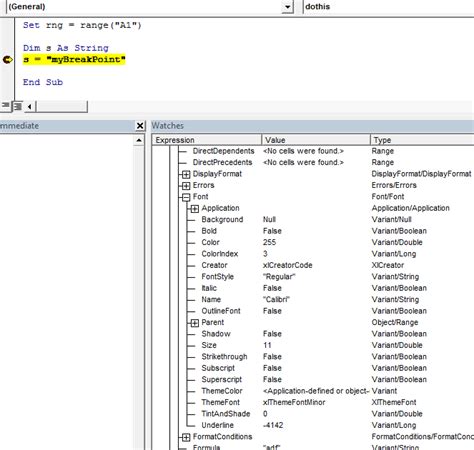Viewport: 474px width, 450px height.
Task: Click the highlighted s = "myBreakPoint" line
Action: point(74,60)
